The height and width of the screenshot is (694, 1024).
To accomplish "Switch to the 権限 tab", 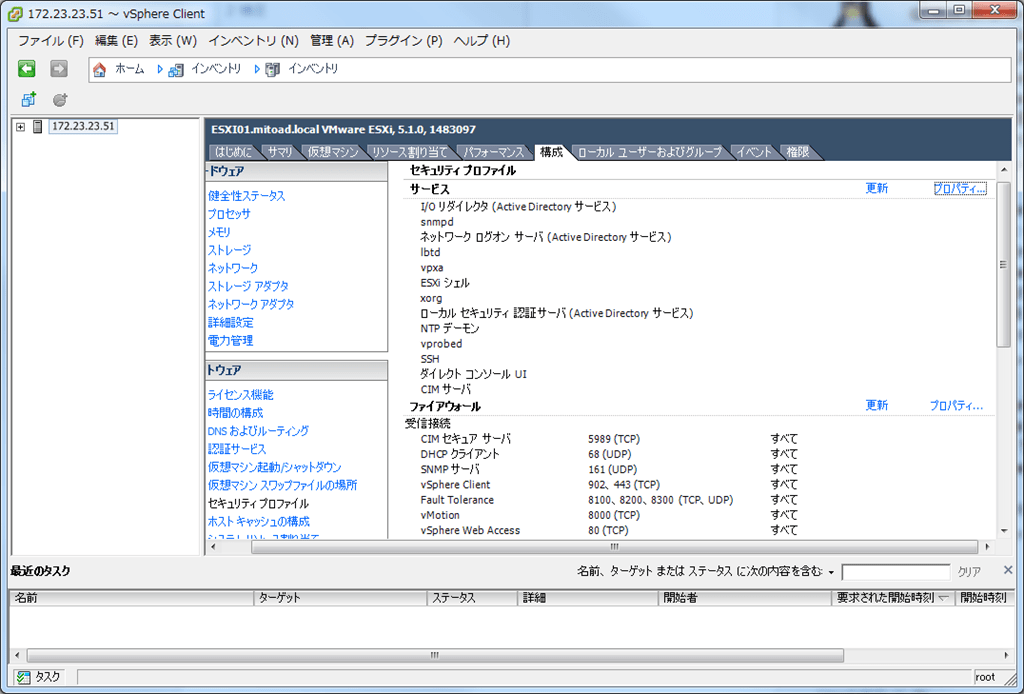I will (798, 152).
